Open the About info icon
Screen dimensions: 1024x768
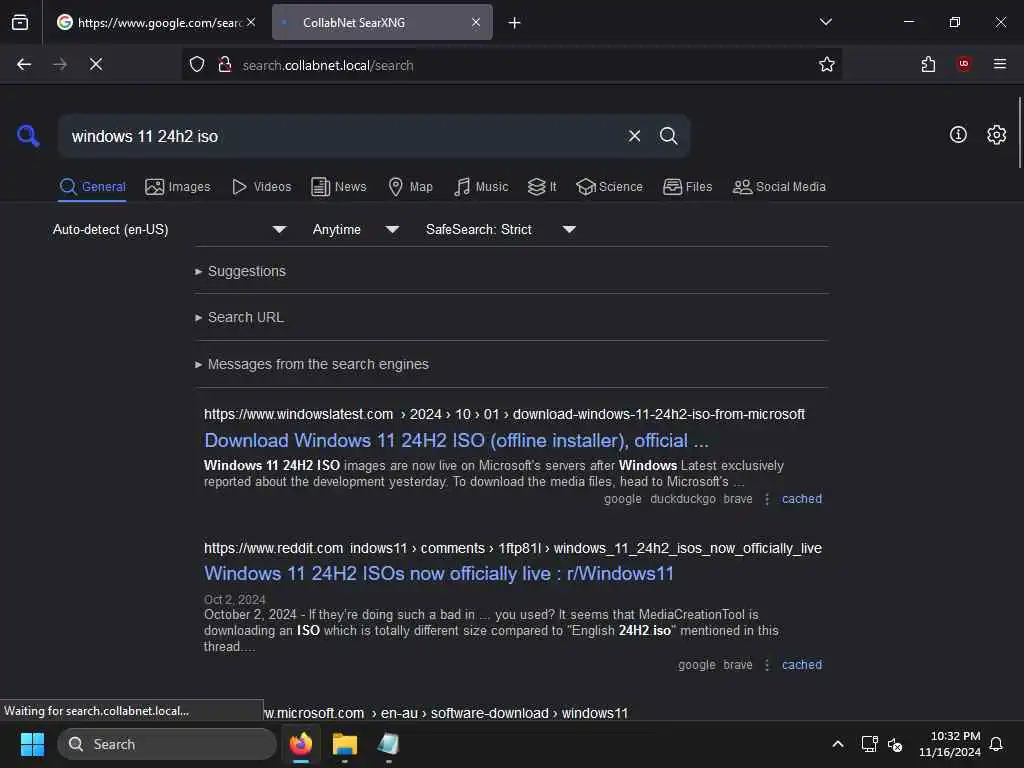pos(958,135)
